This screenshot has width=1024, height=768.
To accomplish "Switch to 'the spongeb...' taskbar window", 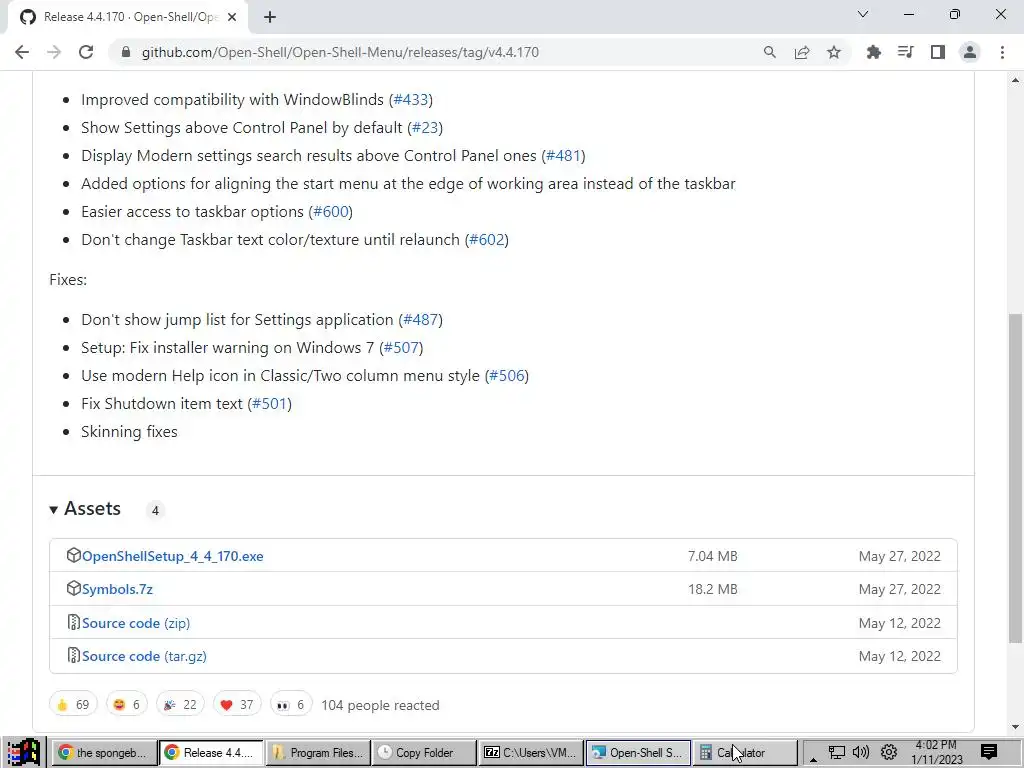I will pyautogui.click(x=104, y=753).
